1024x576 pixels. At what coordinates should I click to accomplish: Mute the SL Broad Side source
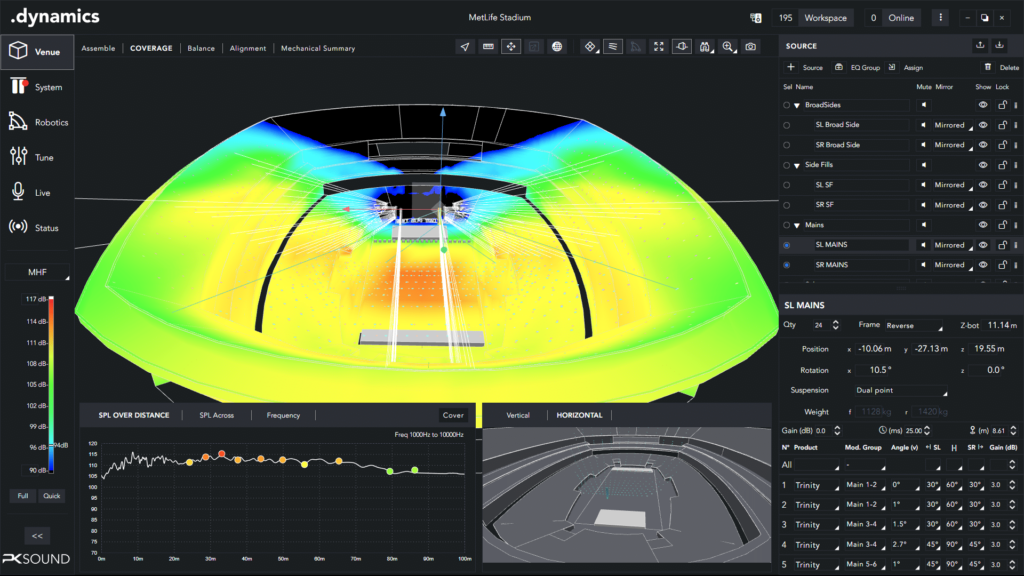pos(924,125)
